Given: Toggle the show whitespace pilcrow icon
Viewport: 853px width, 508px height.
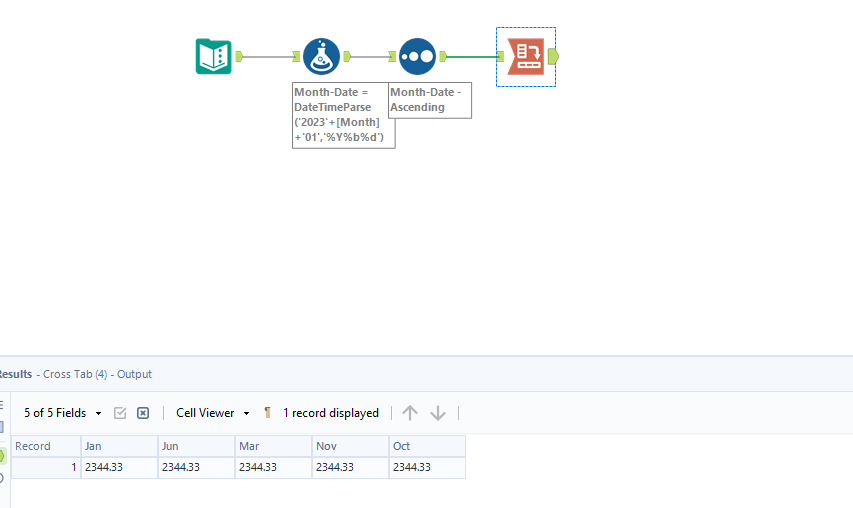Looking at the screenshot, I should [x=267, y=413].
